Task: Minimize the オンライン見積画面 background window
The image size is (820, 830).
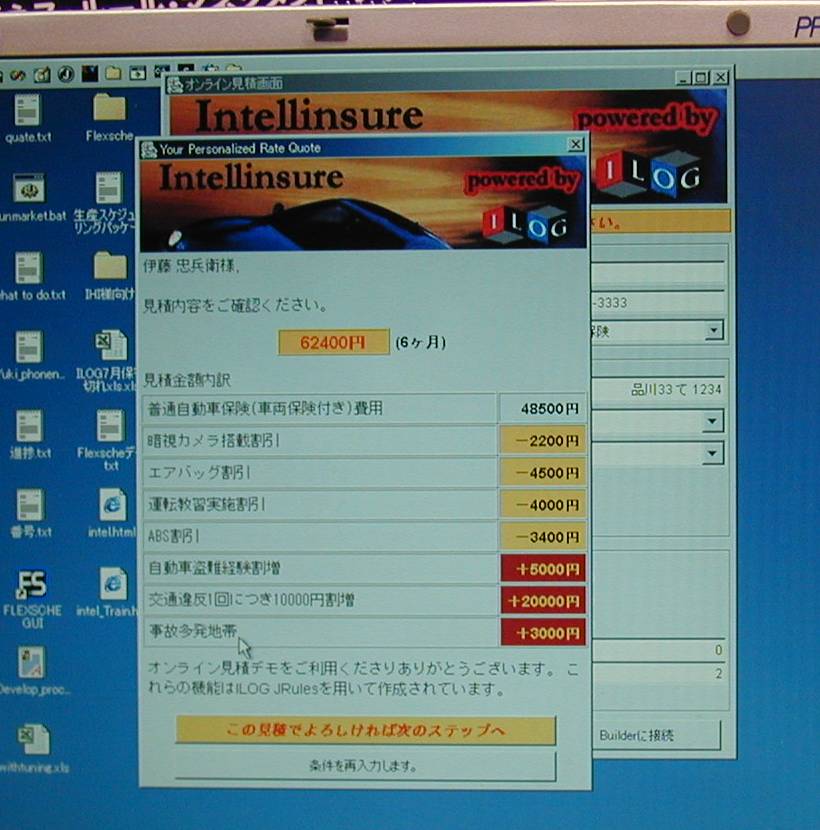Action: coord(684,79)
